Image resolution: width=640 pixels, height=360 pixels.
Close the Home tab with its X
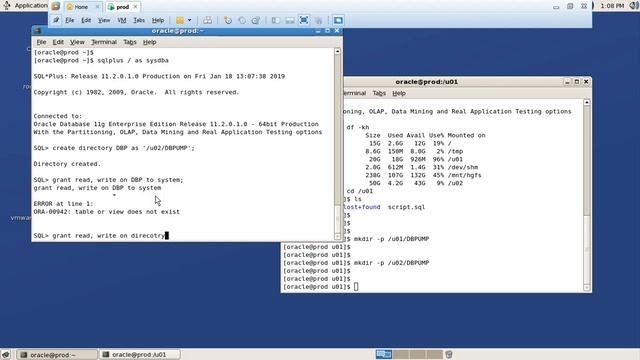[97, 7]
